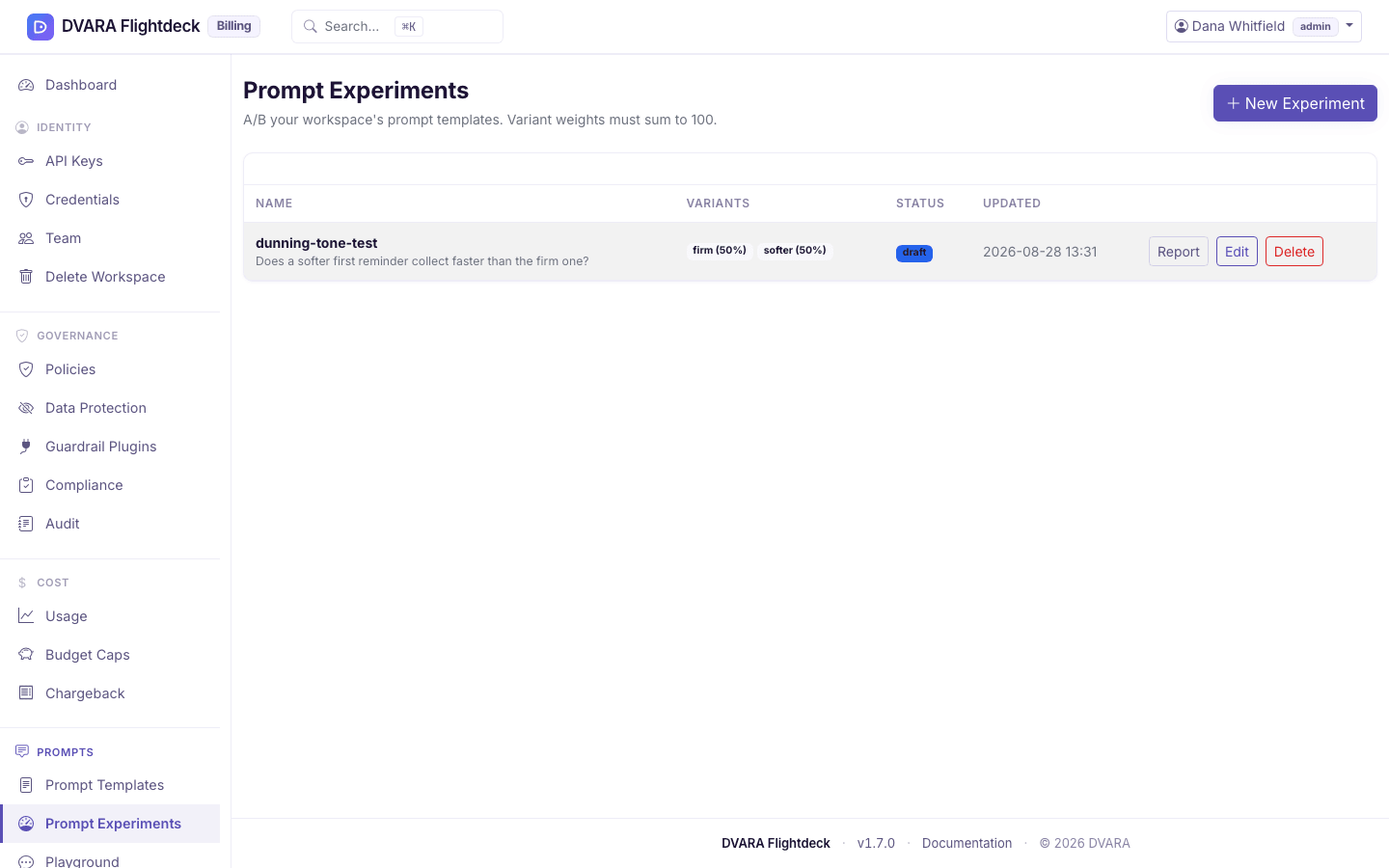Focus the Search input field
The image size is (1389, 868).
pos(397,26)
